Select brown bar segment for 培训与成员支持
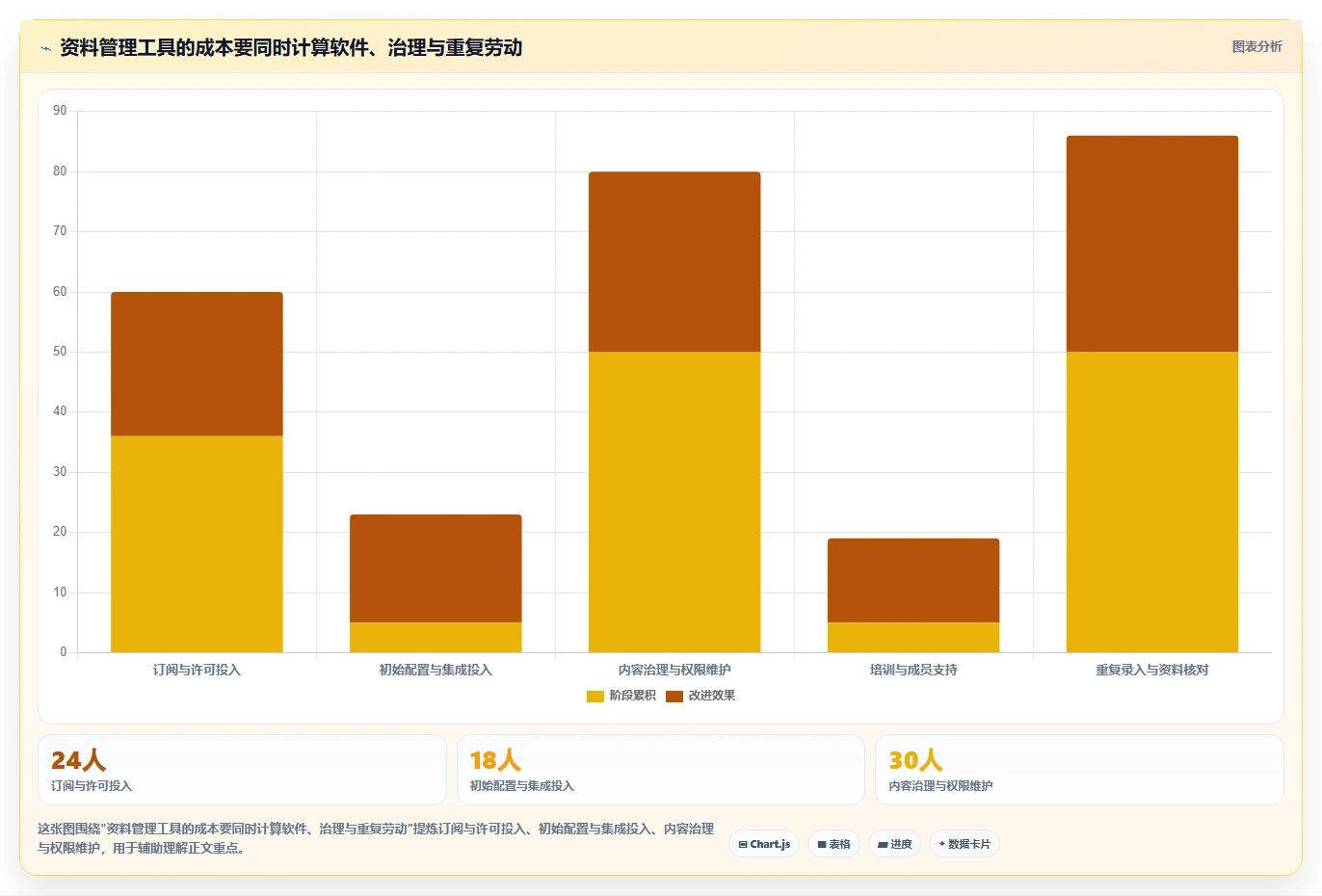Image resolution: width=1322 pixels, height=896 pixels. tap(913, 580)
